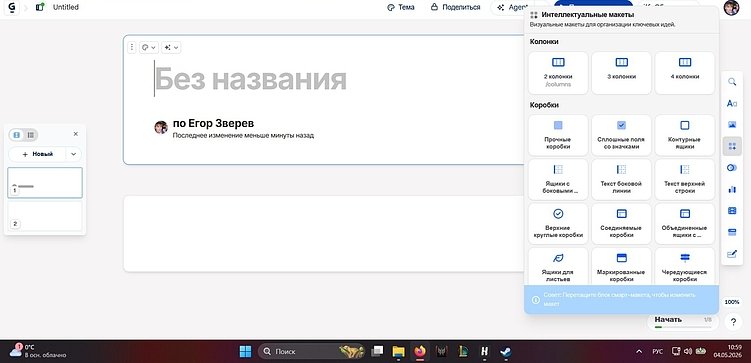Open the weather widget on taskbar
The height and width of the screenshot is (363, 751).
point(37,351)
